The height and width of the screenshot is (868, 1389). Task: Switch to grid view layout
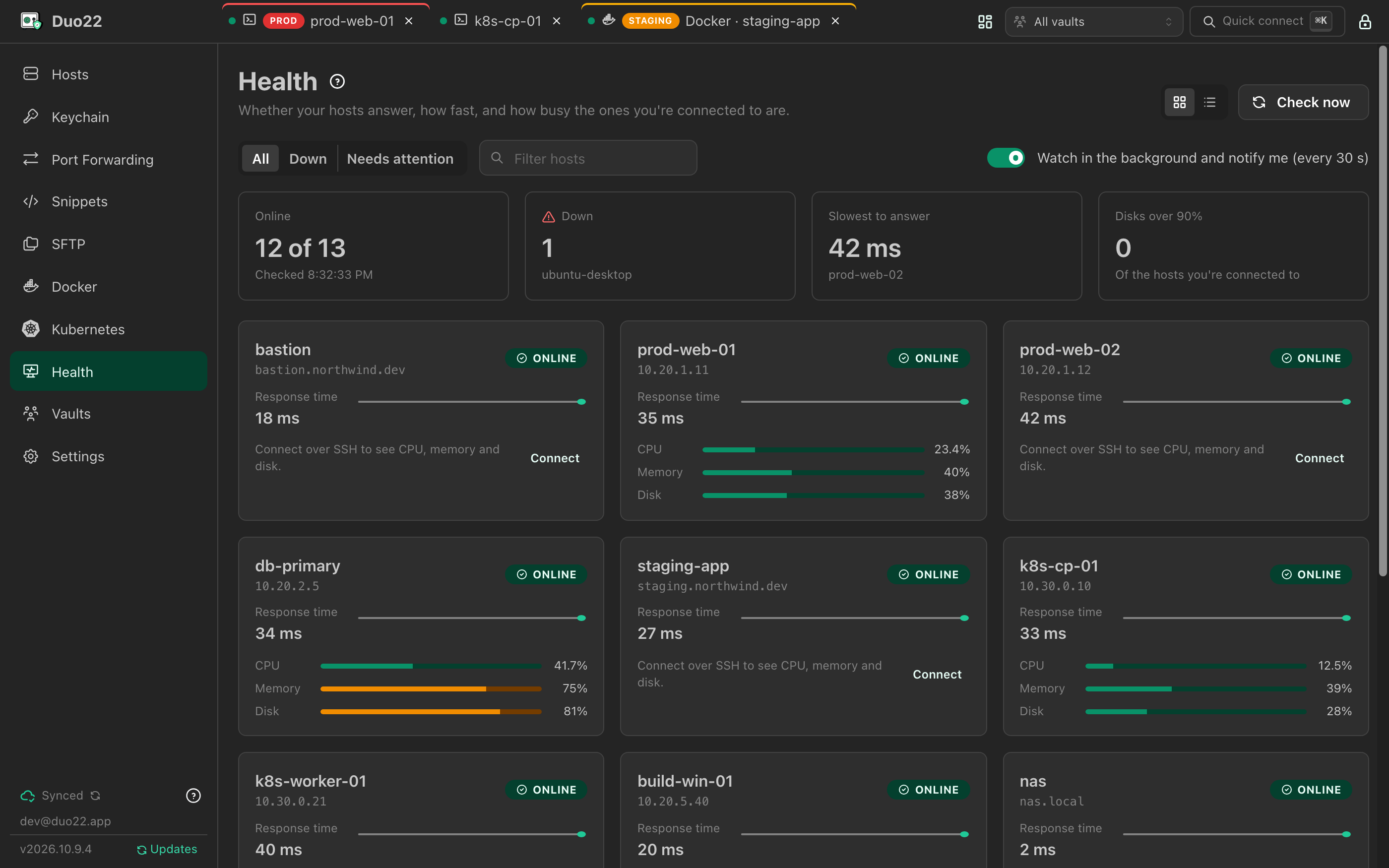(x=1180, y=102)
